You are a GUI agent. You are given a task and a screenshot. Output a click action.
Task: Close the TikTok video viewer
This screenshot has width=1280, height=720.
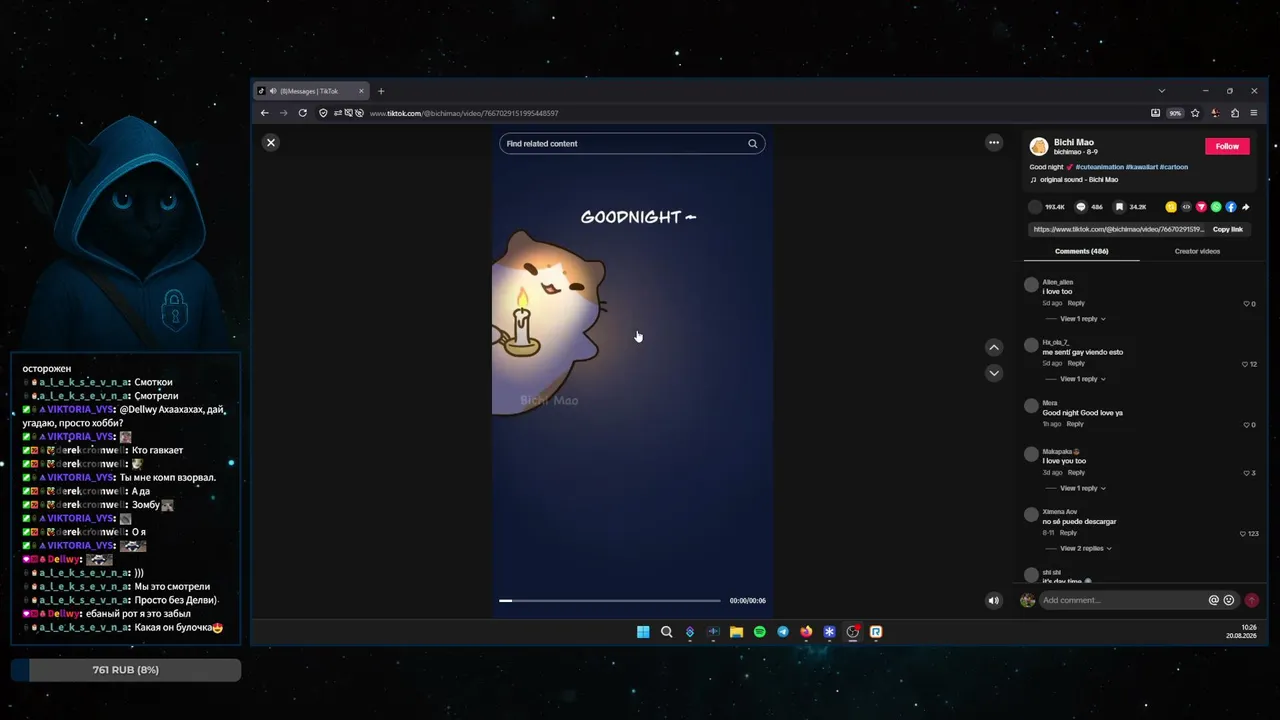click(x=270, y=143)
